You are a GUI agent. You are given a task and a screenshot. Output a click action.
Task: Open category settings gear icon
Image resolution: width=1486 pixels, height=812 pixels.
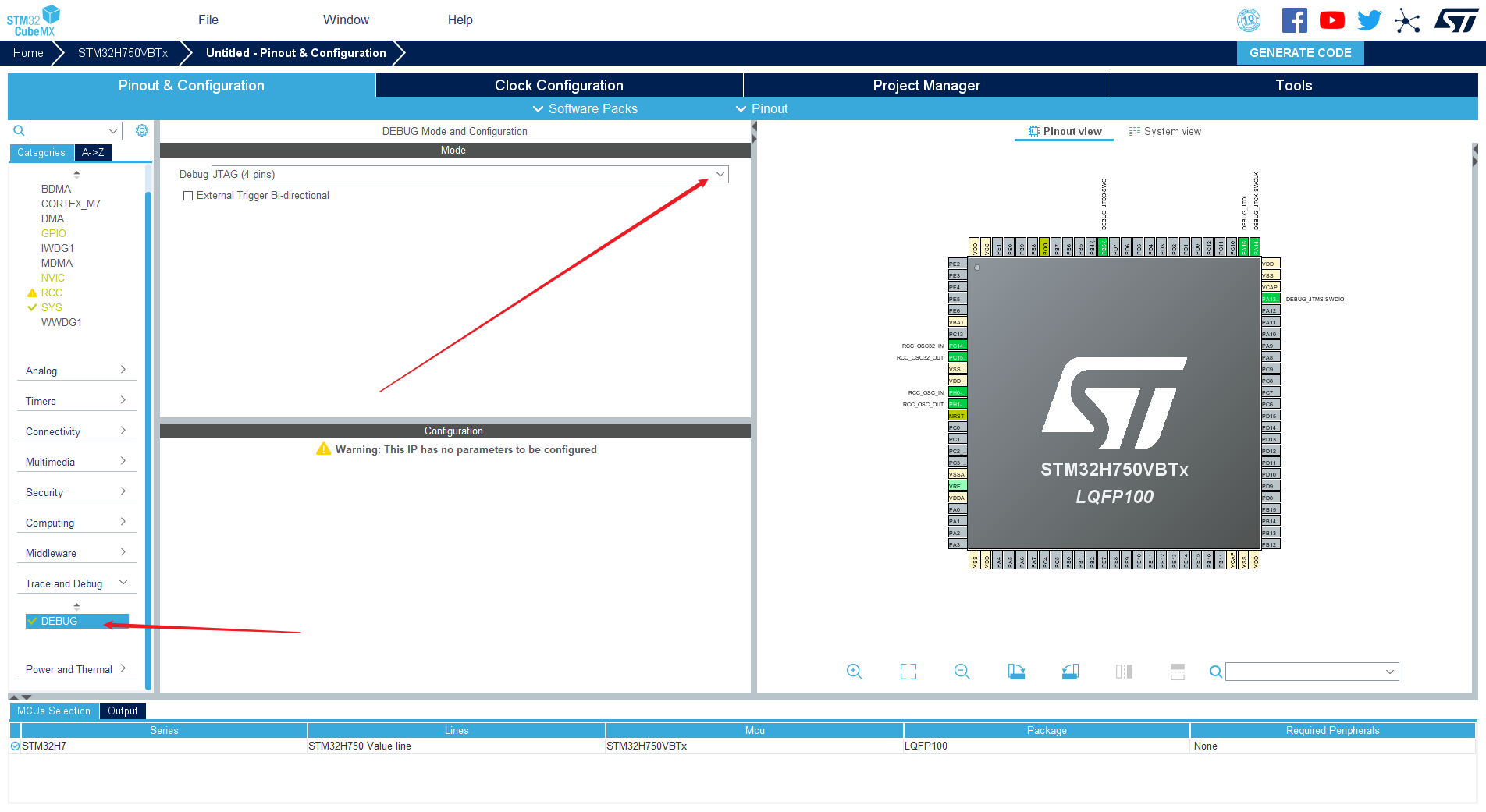tap(142, 130)
